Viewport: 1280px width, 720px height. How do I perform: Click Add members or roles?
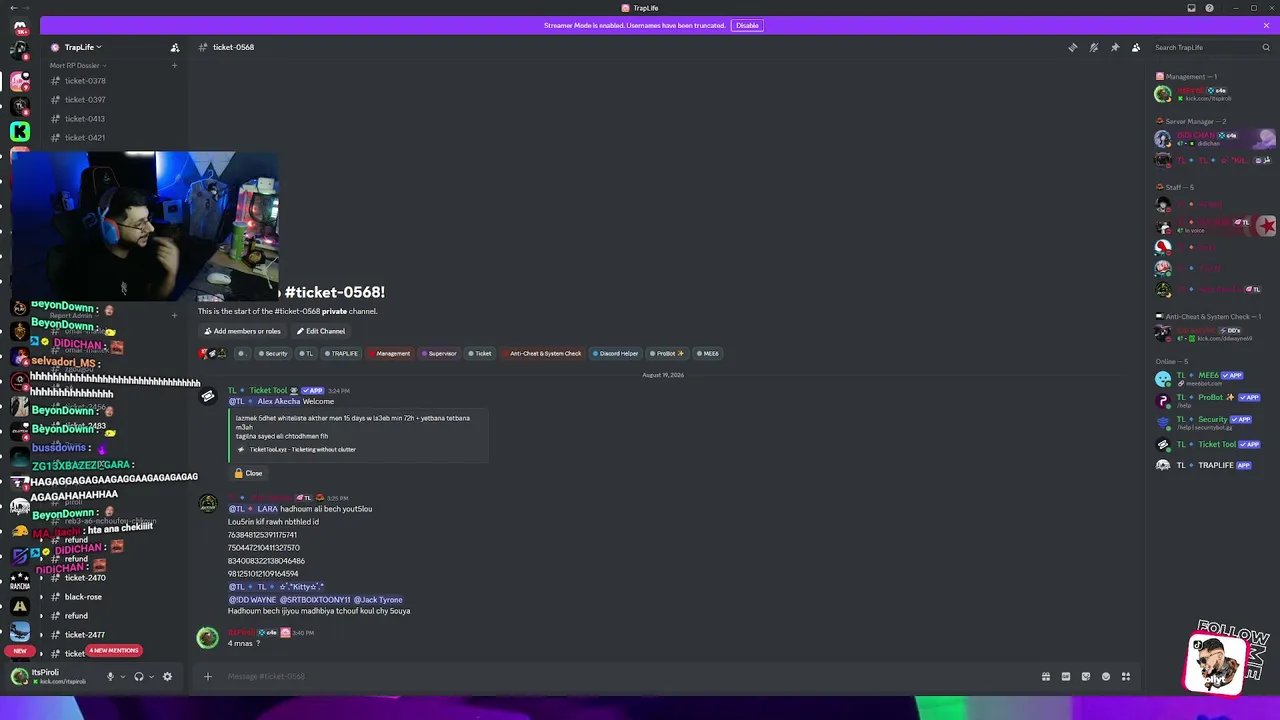(243, 331)
